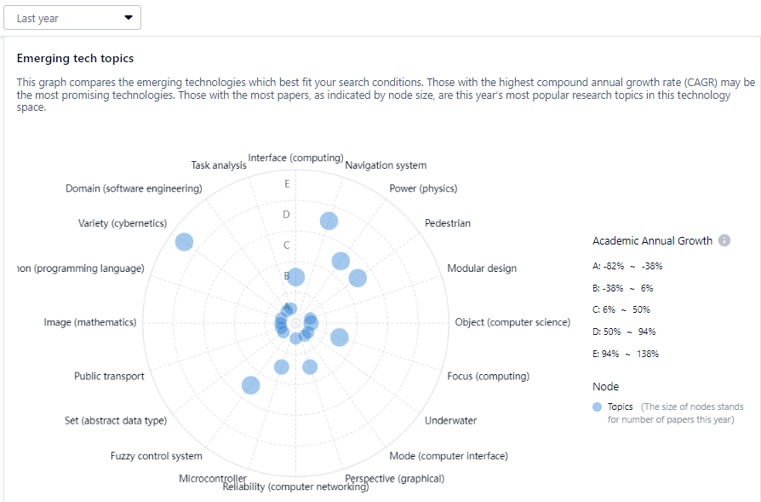Image resolution: width=761 pixels, height=502 pixels.
Task: Click the Microcontroller topic label
Action: click(x=212, y=478)
